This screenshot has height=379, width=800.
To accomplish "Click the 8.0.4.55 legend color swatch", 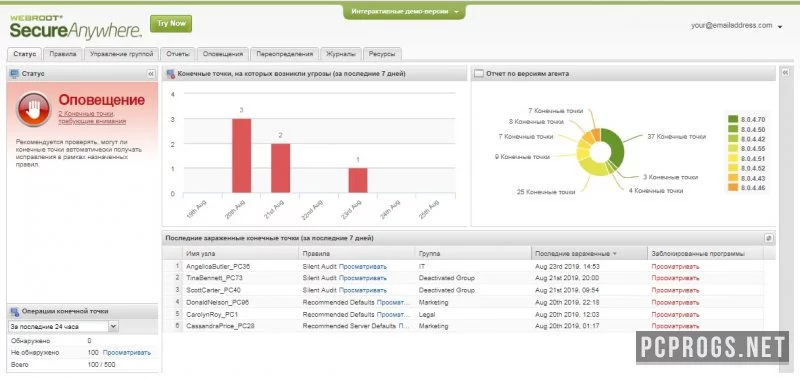I will [x=733, y=149].
